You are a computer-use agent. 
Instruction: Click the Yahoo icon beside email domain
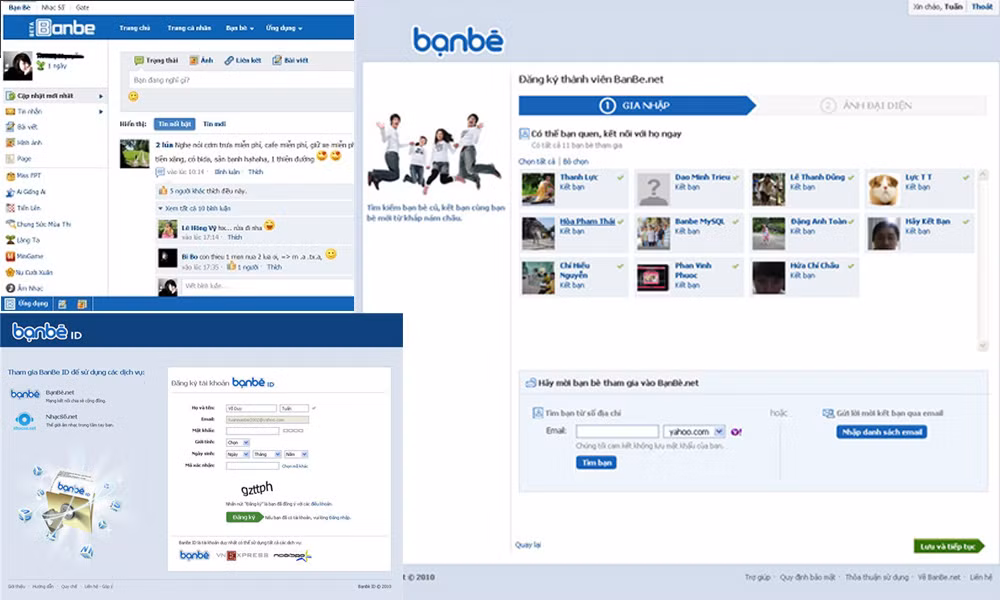tap(736, 431)
